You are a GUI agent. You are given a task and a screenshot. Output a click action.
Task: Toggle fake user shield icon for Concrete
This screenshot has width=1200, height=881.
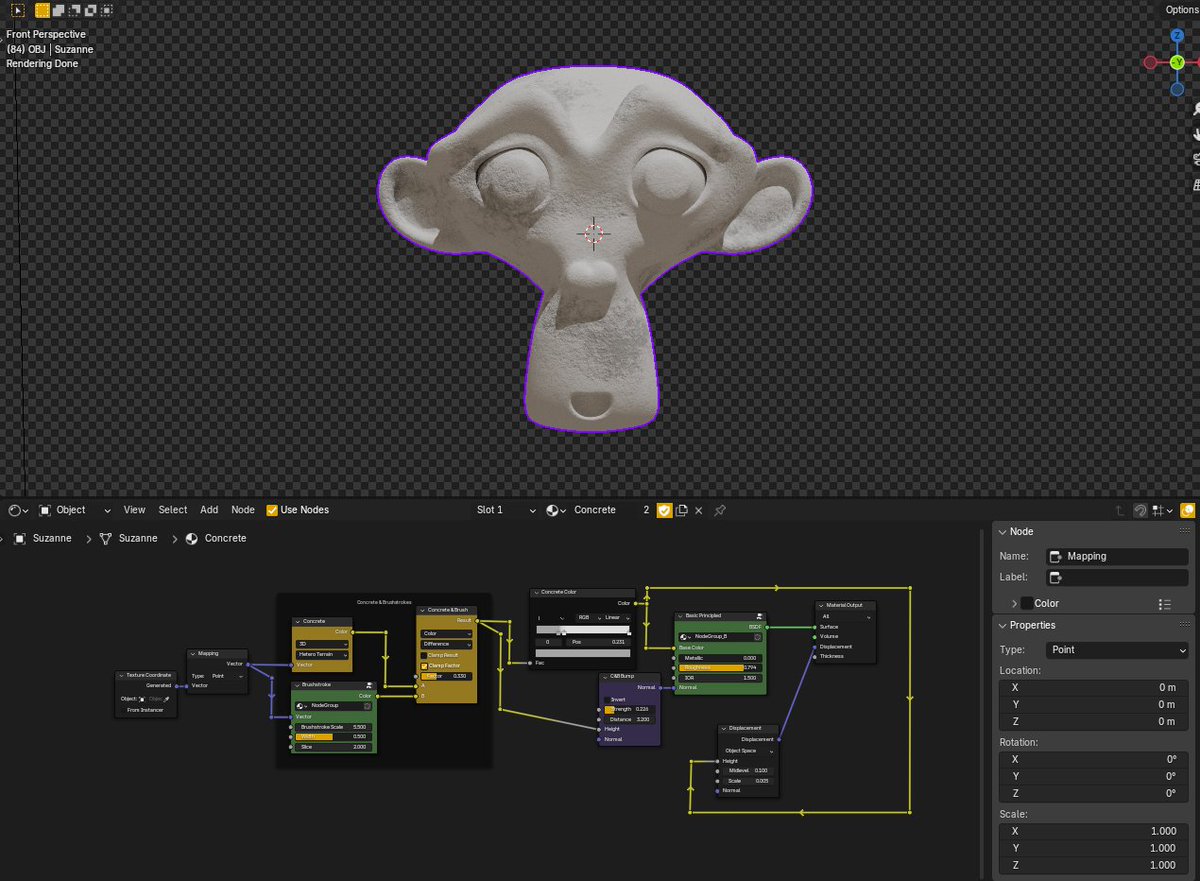tap(664, 510)
